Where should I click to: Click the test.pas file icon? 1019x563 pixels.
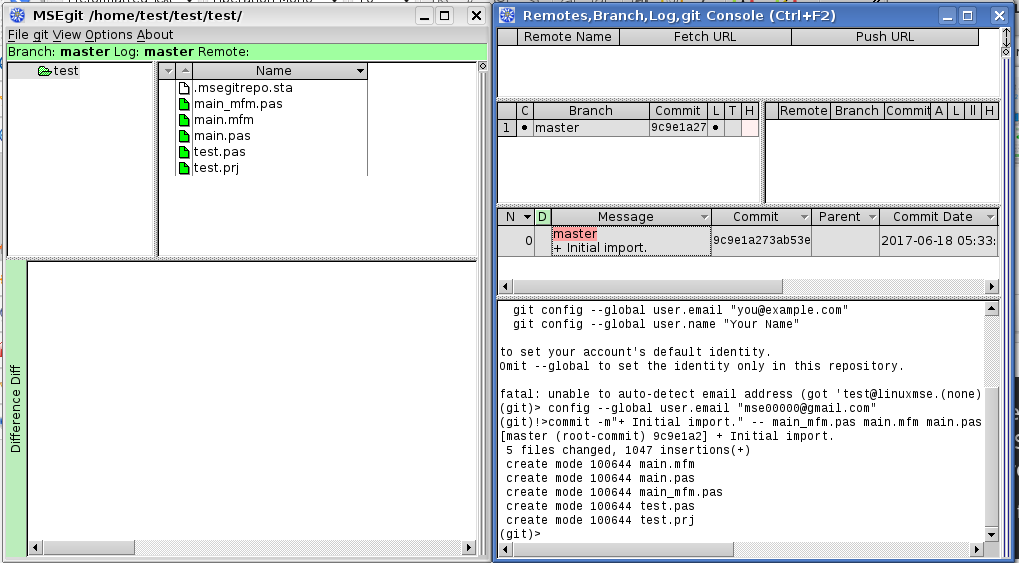(x=184, y=152)
